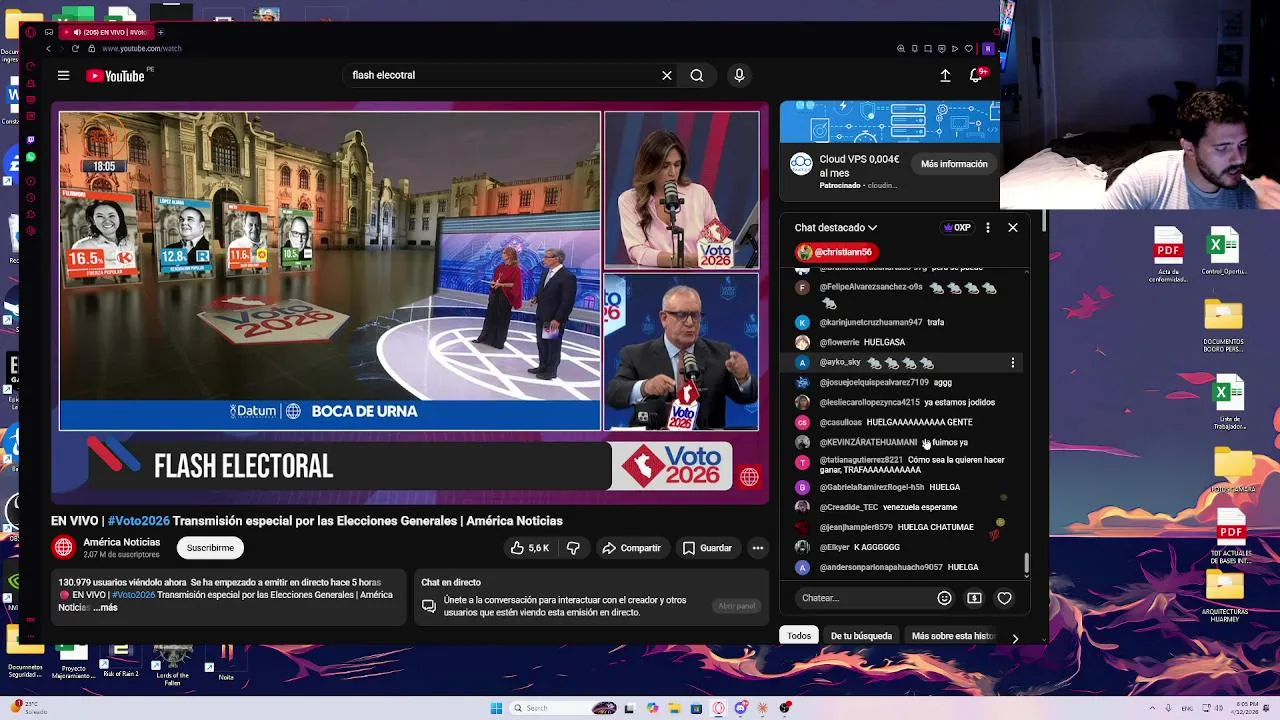Dislike the video with thumbs-down
The image size is (1280, 720).
[573, 548]
